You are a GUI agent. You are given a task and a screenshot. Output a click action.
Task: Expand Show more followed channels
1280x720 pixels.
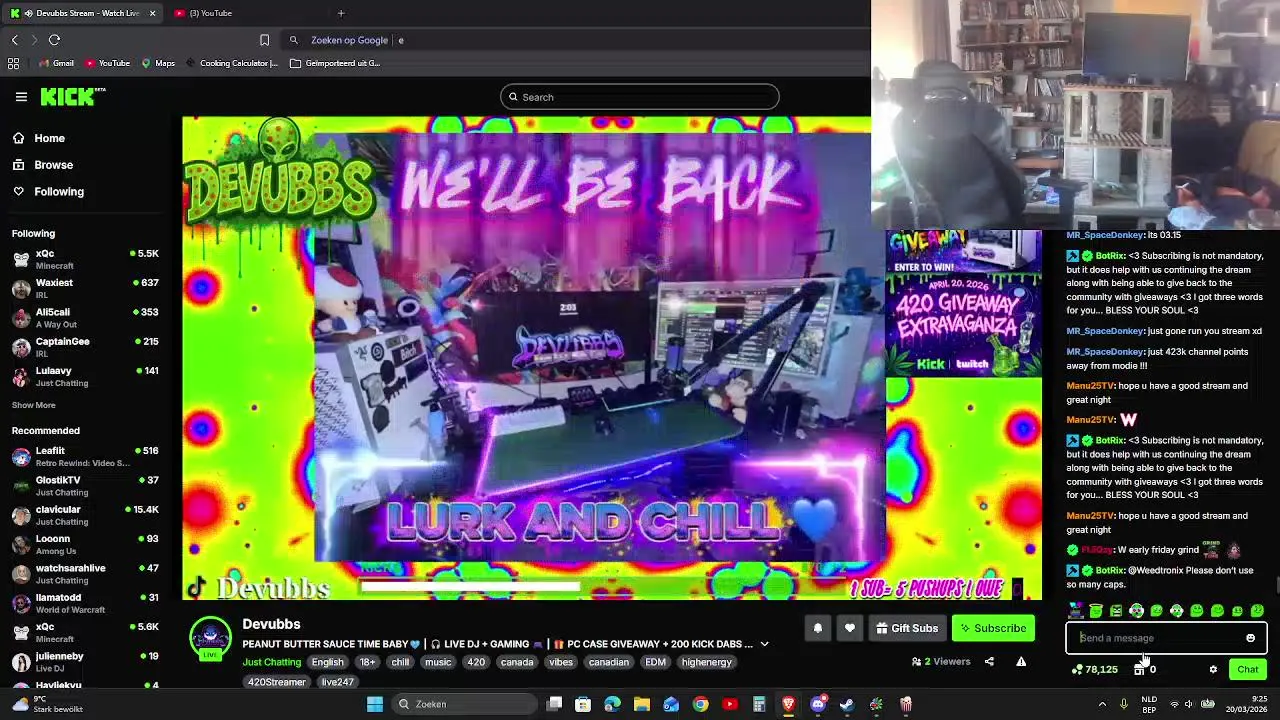(34, 405)
